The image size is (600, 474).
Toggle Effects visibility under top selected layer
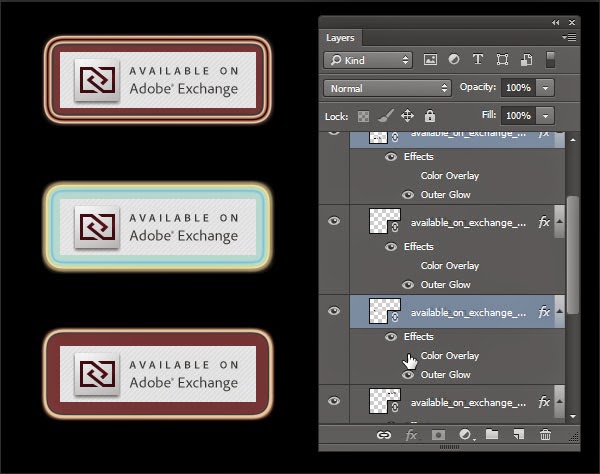[391, 157]
